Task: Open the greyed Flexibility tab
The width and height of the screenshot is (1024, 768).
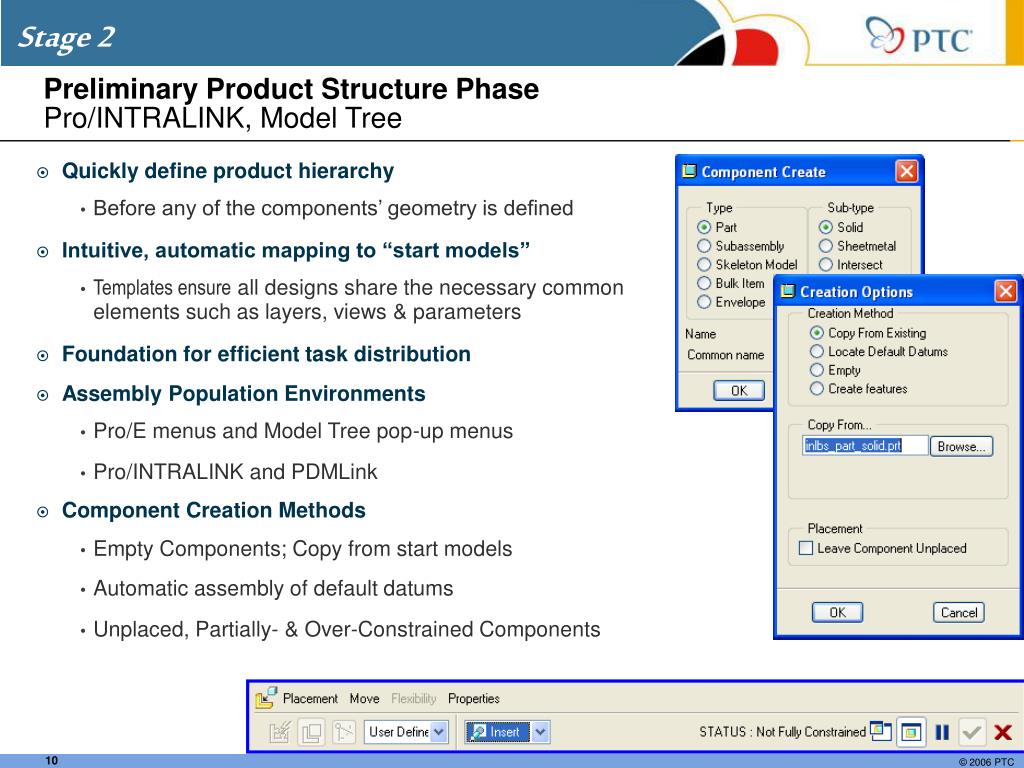Action: (x=413, y=699)
